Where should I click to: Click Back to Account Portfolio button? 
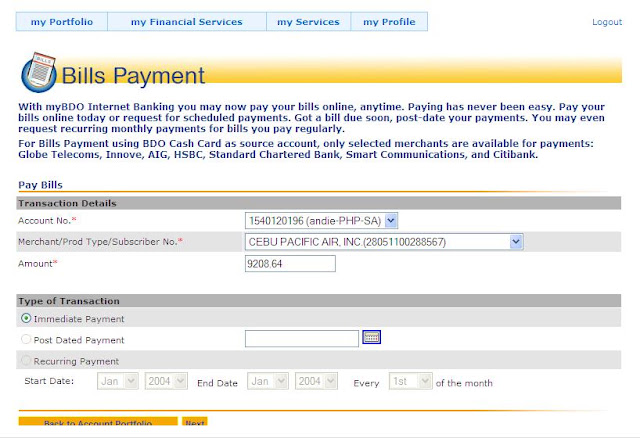pyautogui.click(x=98, y=421)
